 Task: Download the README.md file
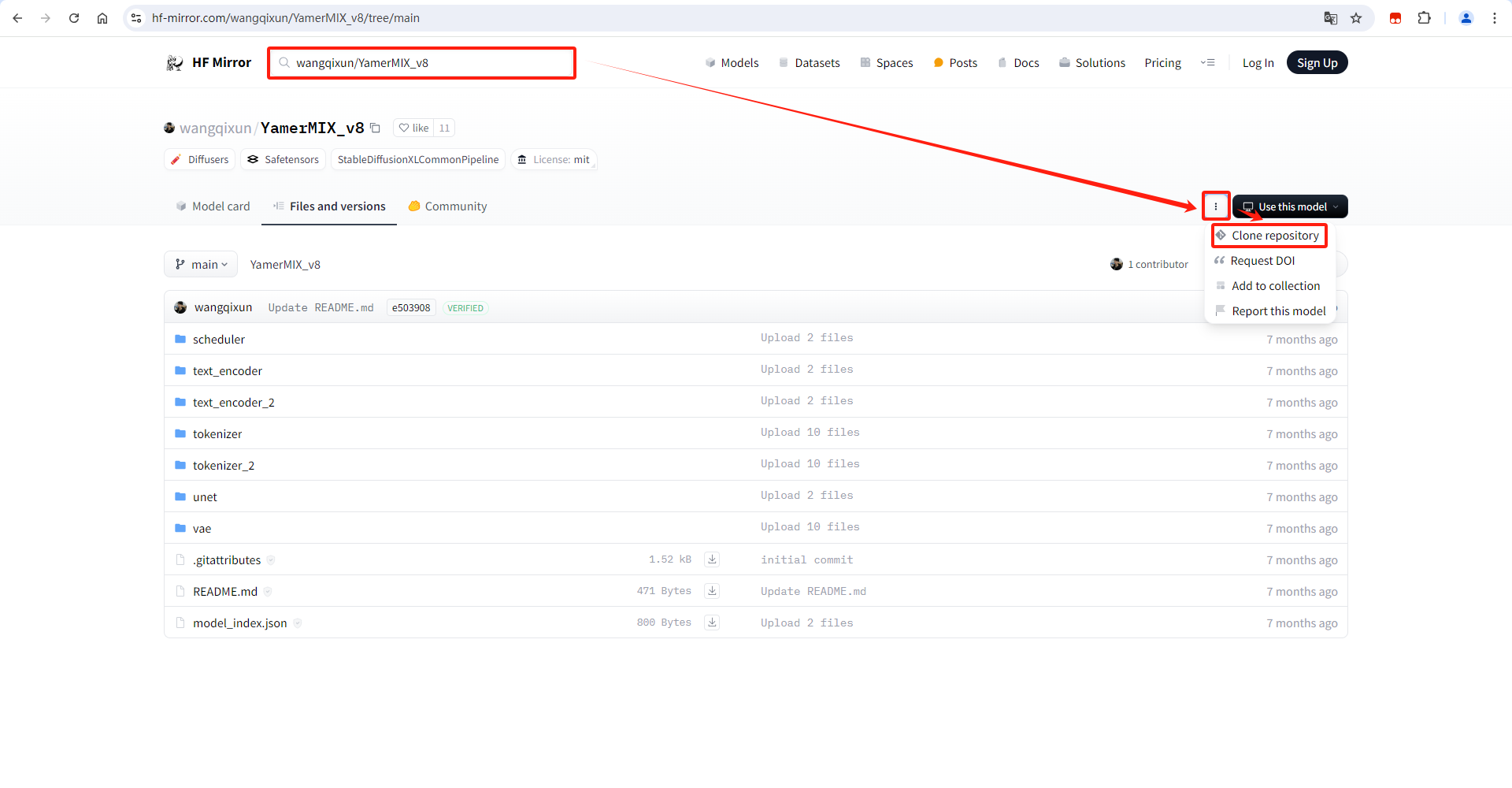coord(712,591)
